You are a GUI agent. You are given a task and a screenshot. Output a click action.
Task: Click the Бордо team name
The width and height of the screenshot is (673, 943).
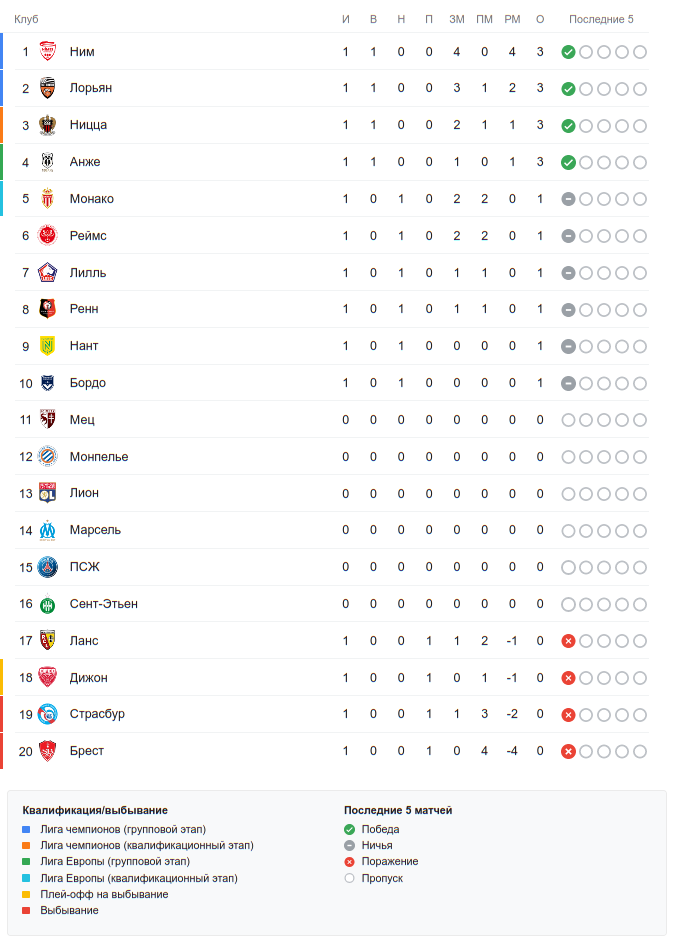pos(87,383)
